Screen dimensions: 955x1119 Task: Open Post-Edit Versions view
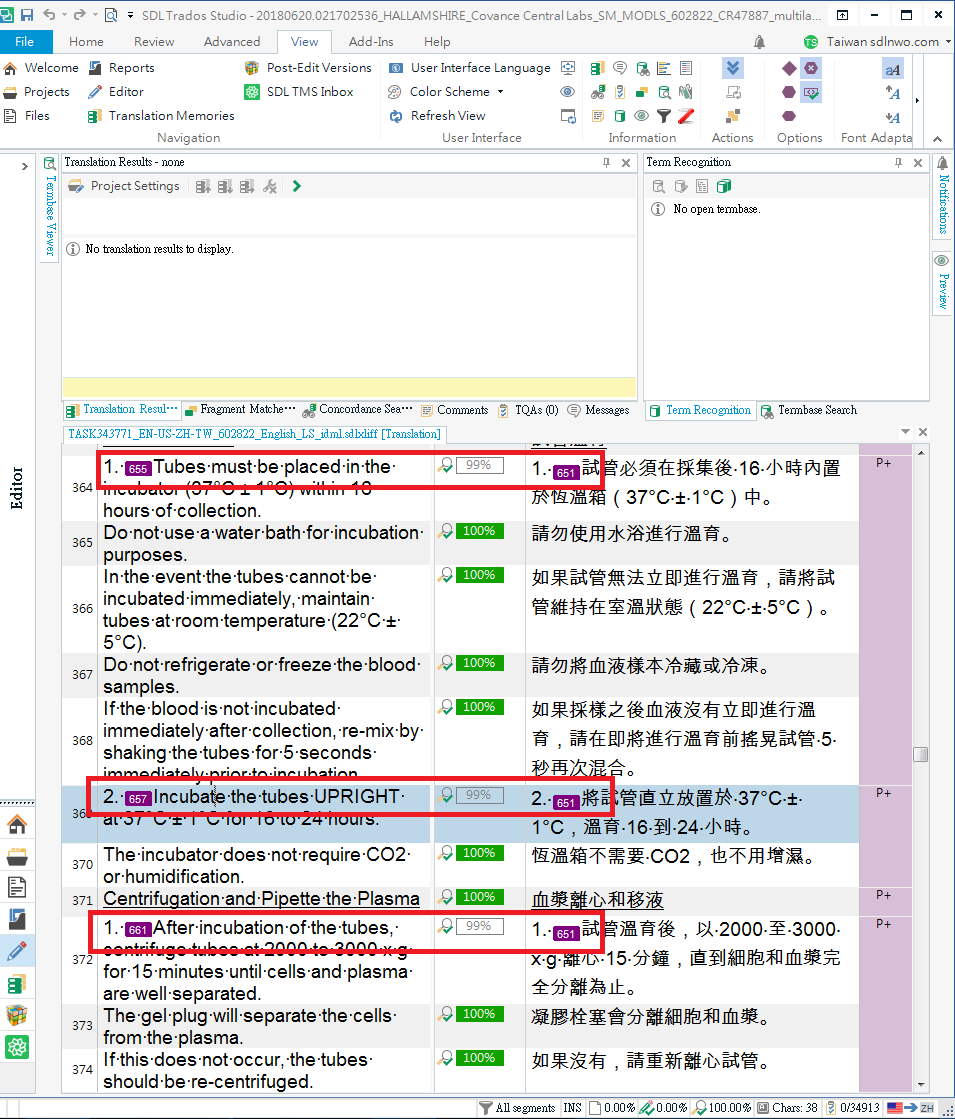pyautogui.click(x=308, y=68)
